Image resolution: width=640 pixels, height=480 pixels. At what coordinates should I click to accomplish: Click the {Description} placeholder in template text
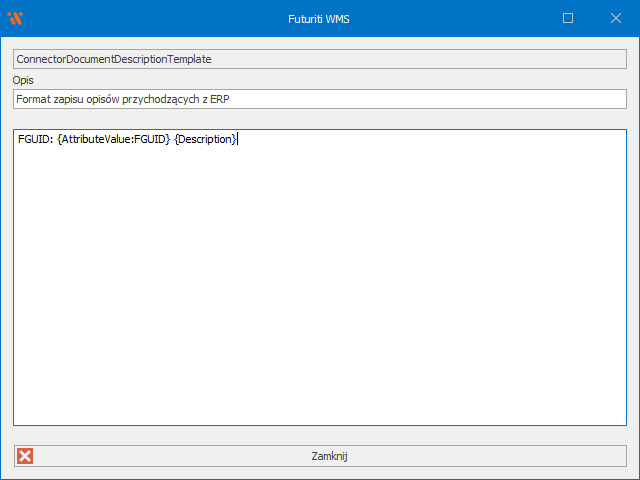pyautogui.click(x=205, y=139)
